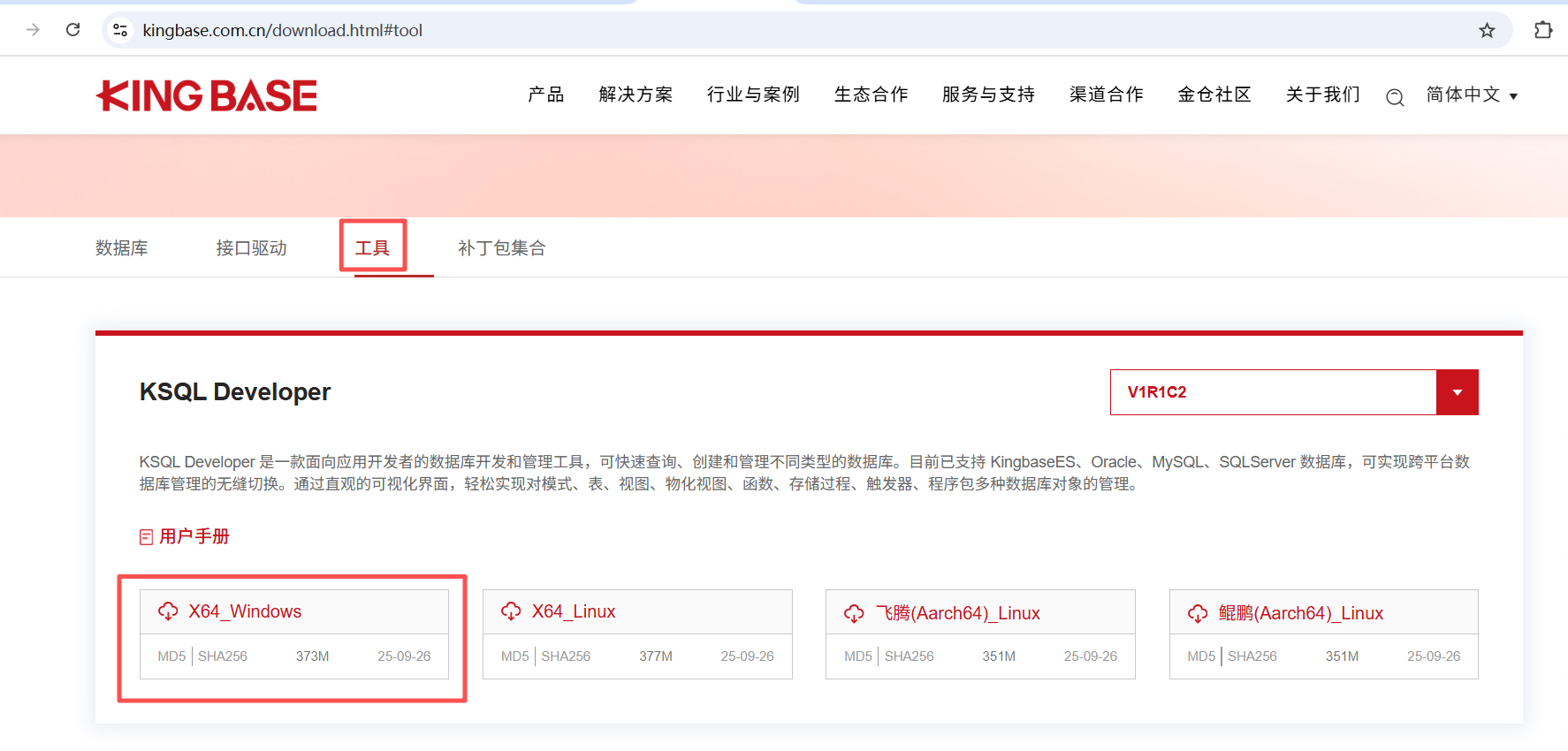Image resolution: width=1568 pixels, height=751 pixels.
Task: Click the site information icon in address bar
Action: [x=121, y=30]
